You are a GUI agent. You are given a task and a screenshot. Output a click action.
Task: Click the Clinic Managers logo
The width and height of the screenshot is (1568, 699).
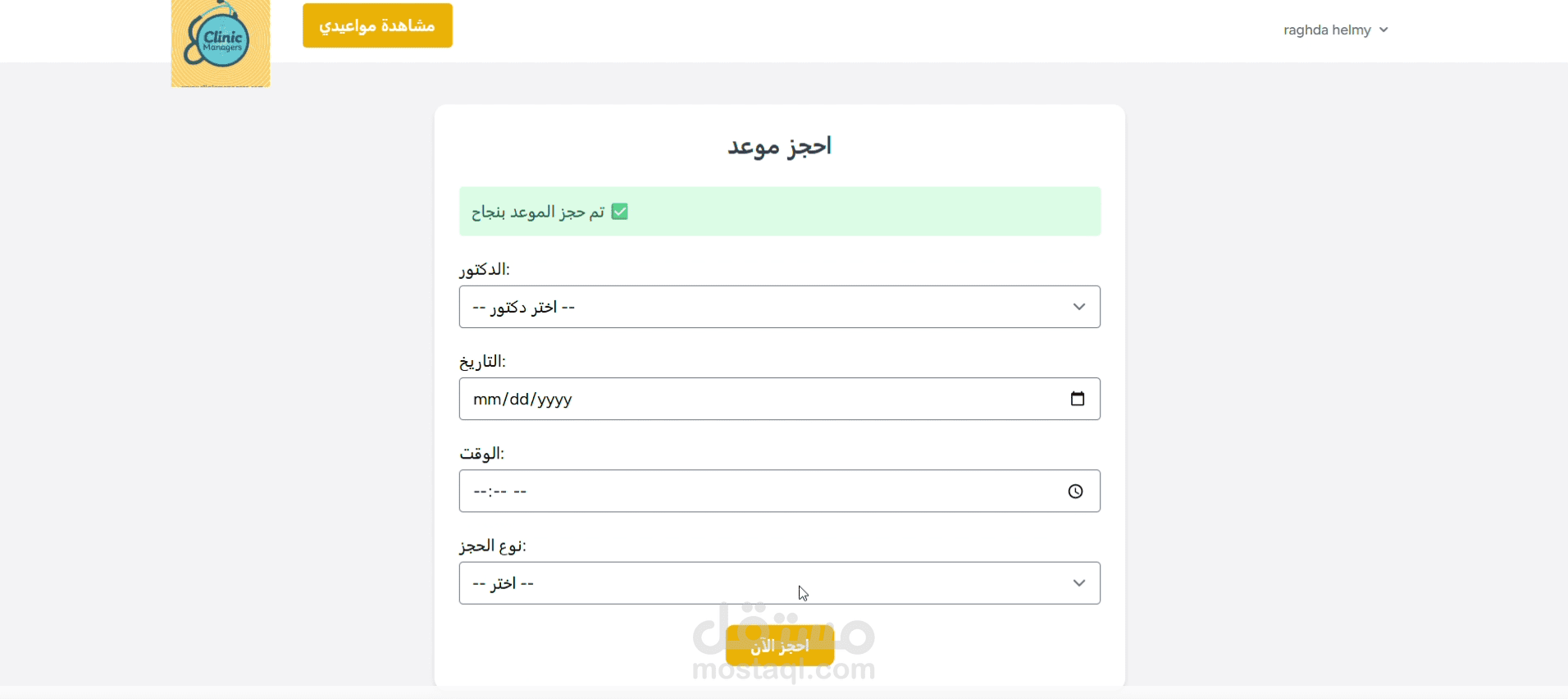point(220,43)
